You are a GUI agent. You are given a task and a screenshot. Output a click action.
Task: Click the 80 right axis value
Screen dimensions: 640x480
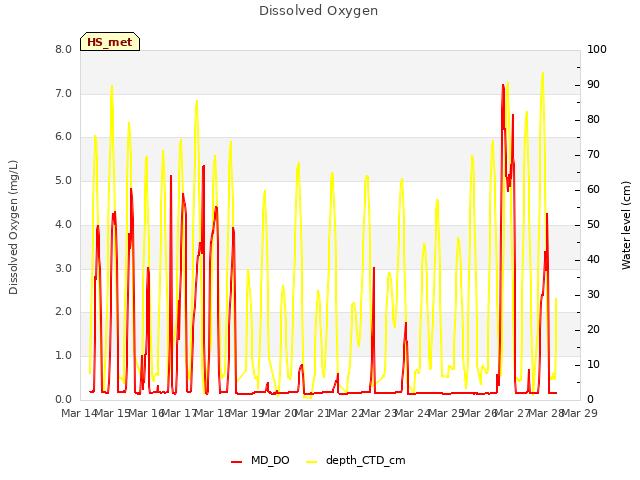pyautogui.click(x=593, y=120)
